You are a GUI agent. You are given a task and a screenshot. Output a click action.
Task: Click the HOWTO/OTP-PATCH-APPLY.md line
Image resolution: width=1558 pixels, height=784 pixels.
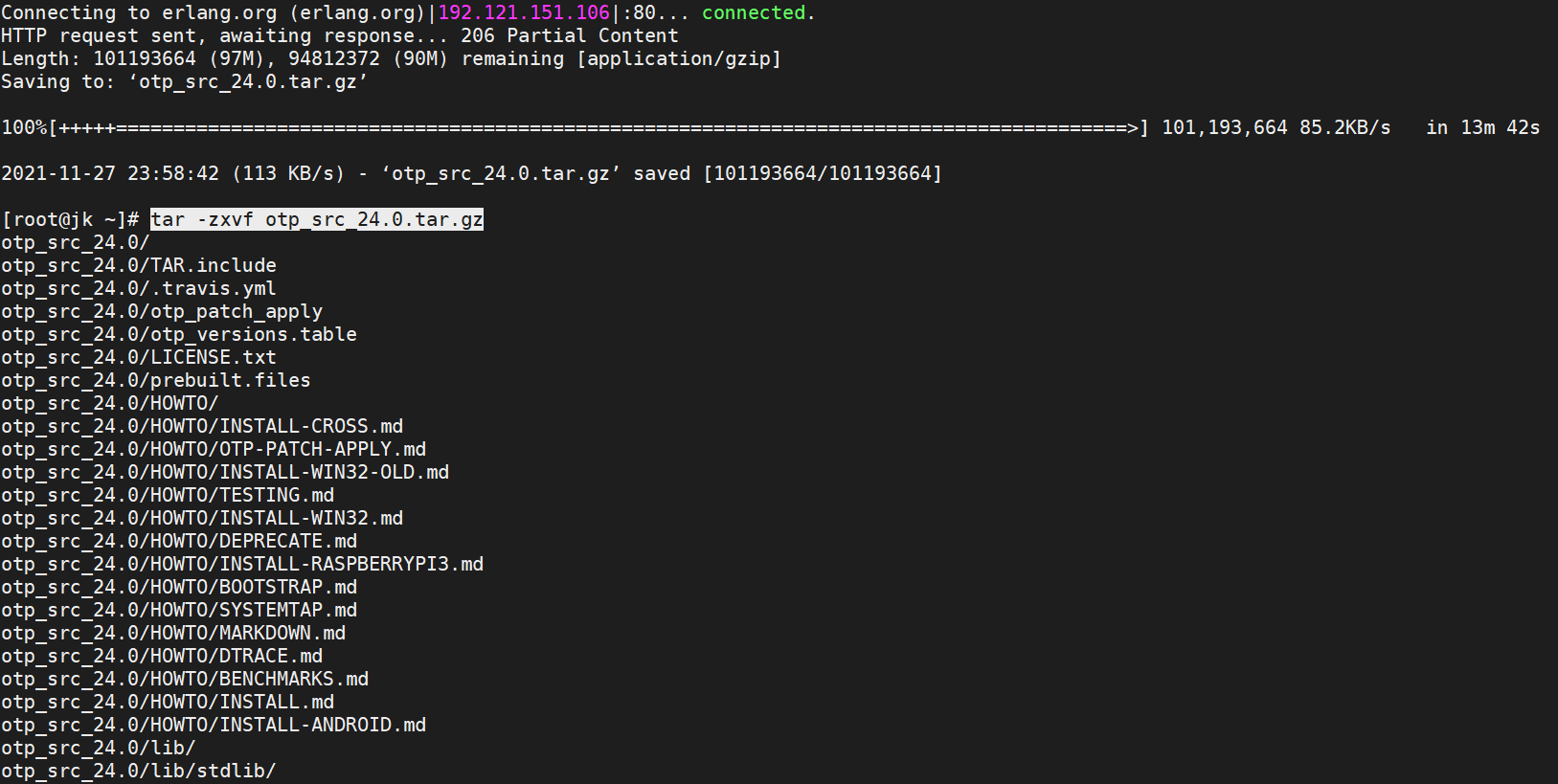[x=214, y=450]
